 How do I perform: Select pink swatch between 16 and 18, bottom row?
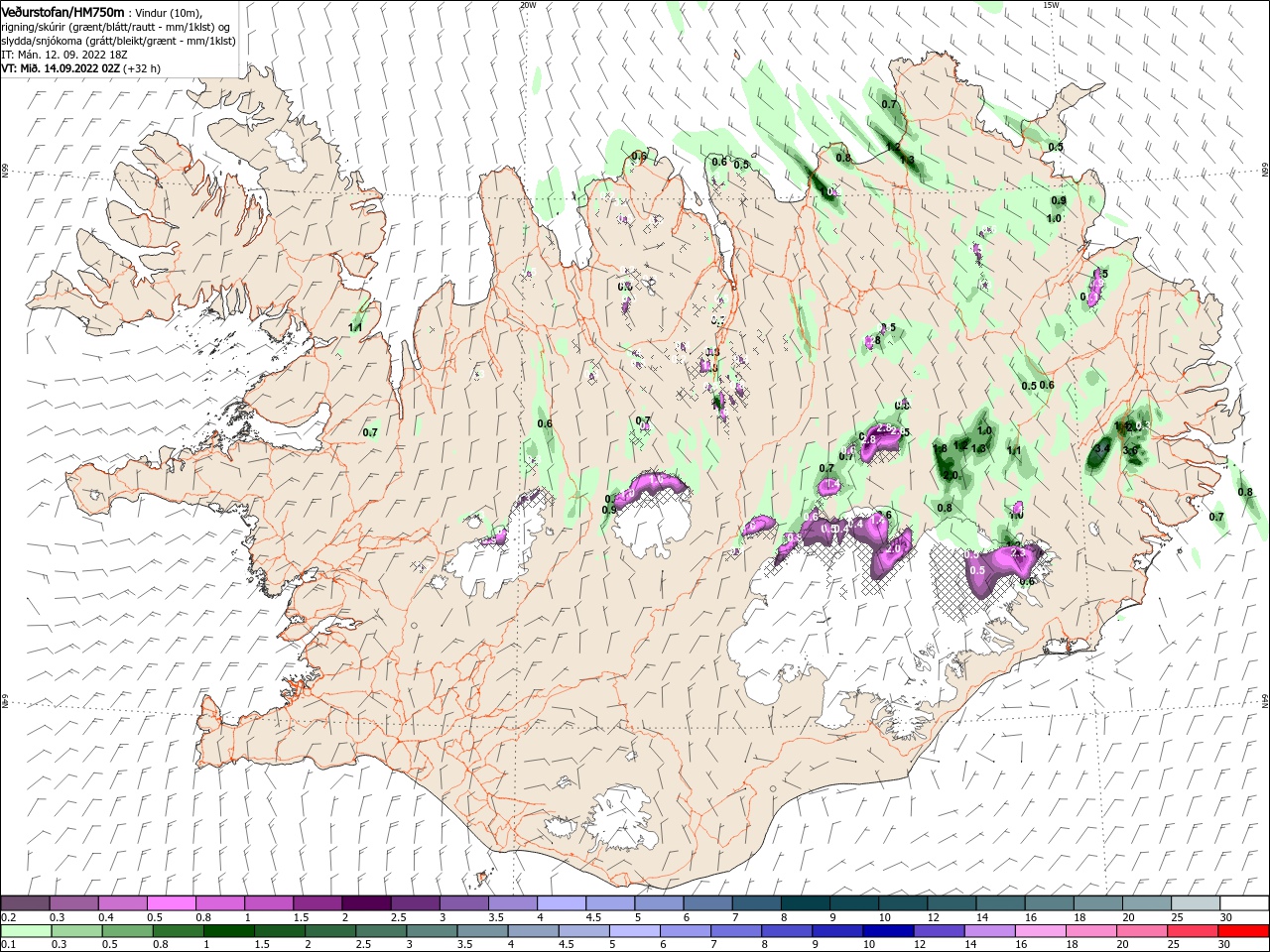click(1039, 931)
